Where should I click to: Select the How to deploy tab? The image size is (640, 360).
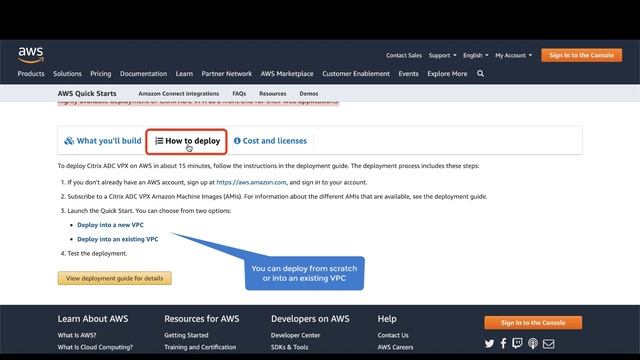(187, 141)
